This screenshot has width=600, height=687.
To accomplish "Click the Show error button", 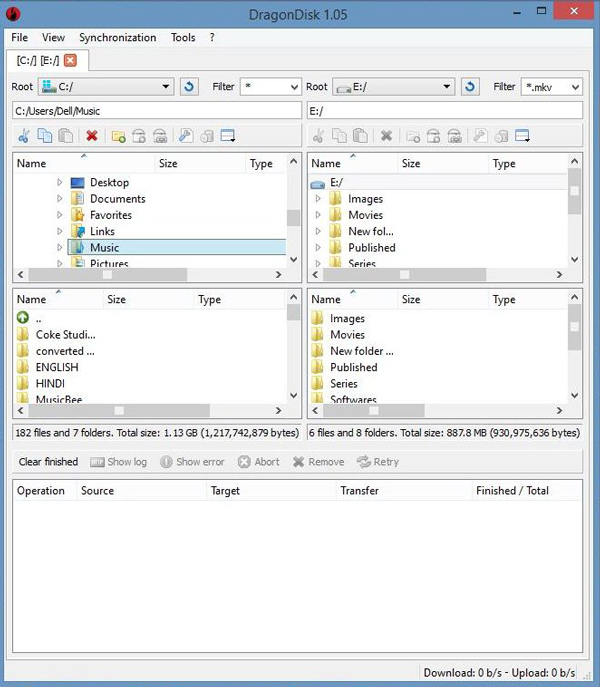I will [192, 462].
